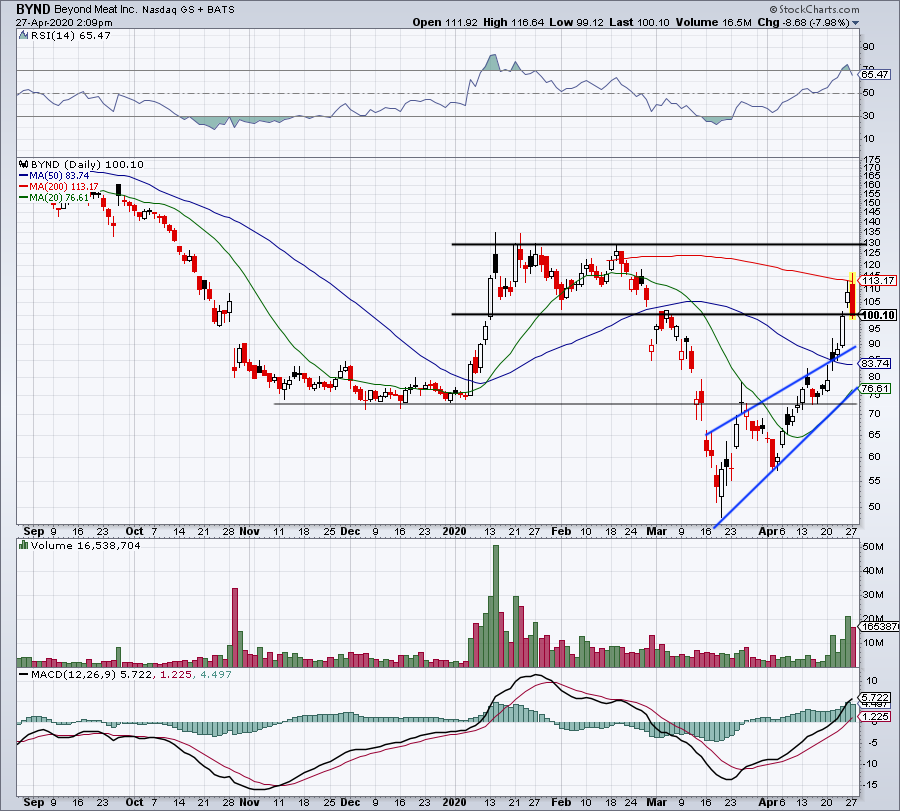Click the 65.47 RSI value tag
This screenshot has width=900, height=811.
pyautogui.click(x=875, y=75)
